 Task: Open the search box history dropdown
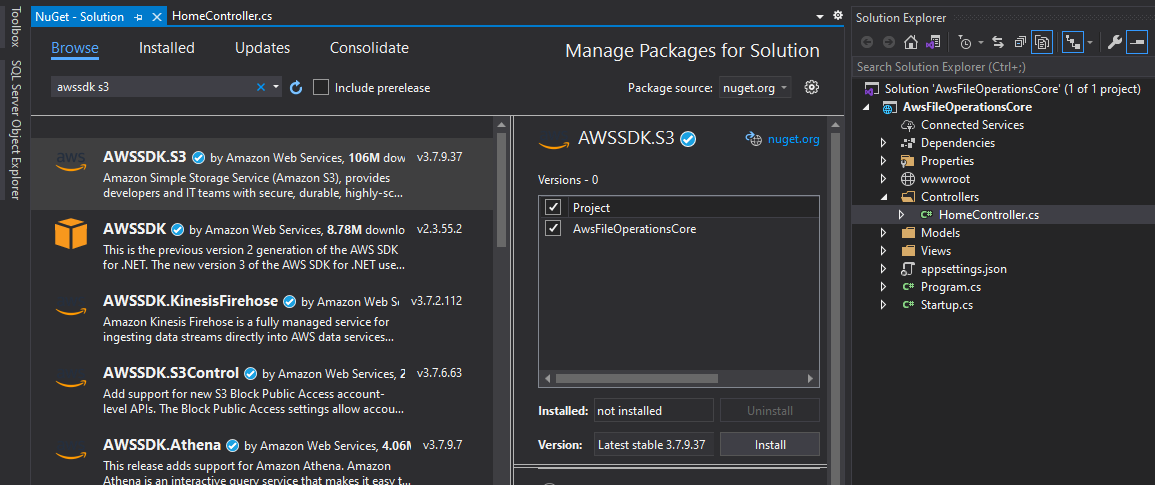click(276, 87)
